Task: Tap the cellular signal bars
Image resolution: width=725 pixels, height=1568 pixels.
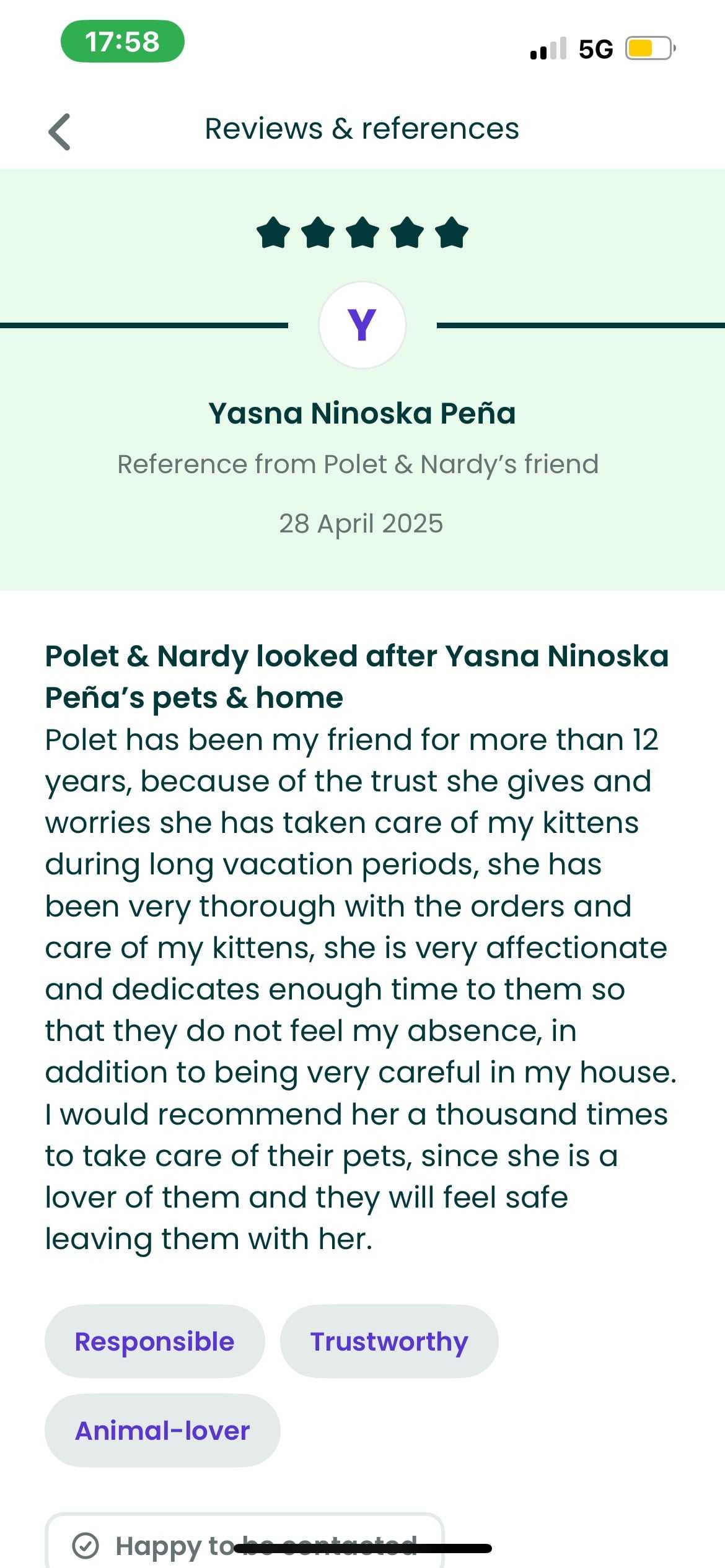Action: click(x=548, y=48)
